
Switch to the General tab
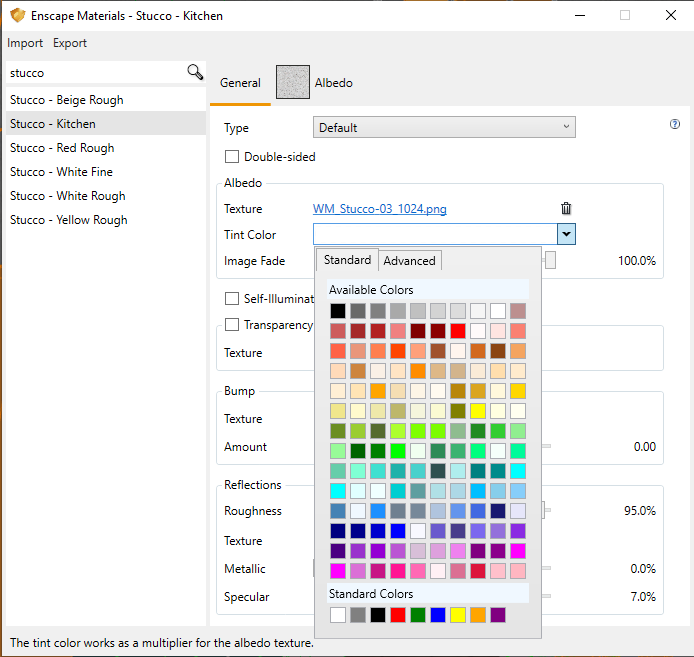(240, 83)
